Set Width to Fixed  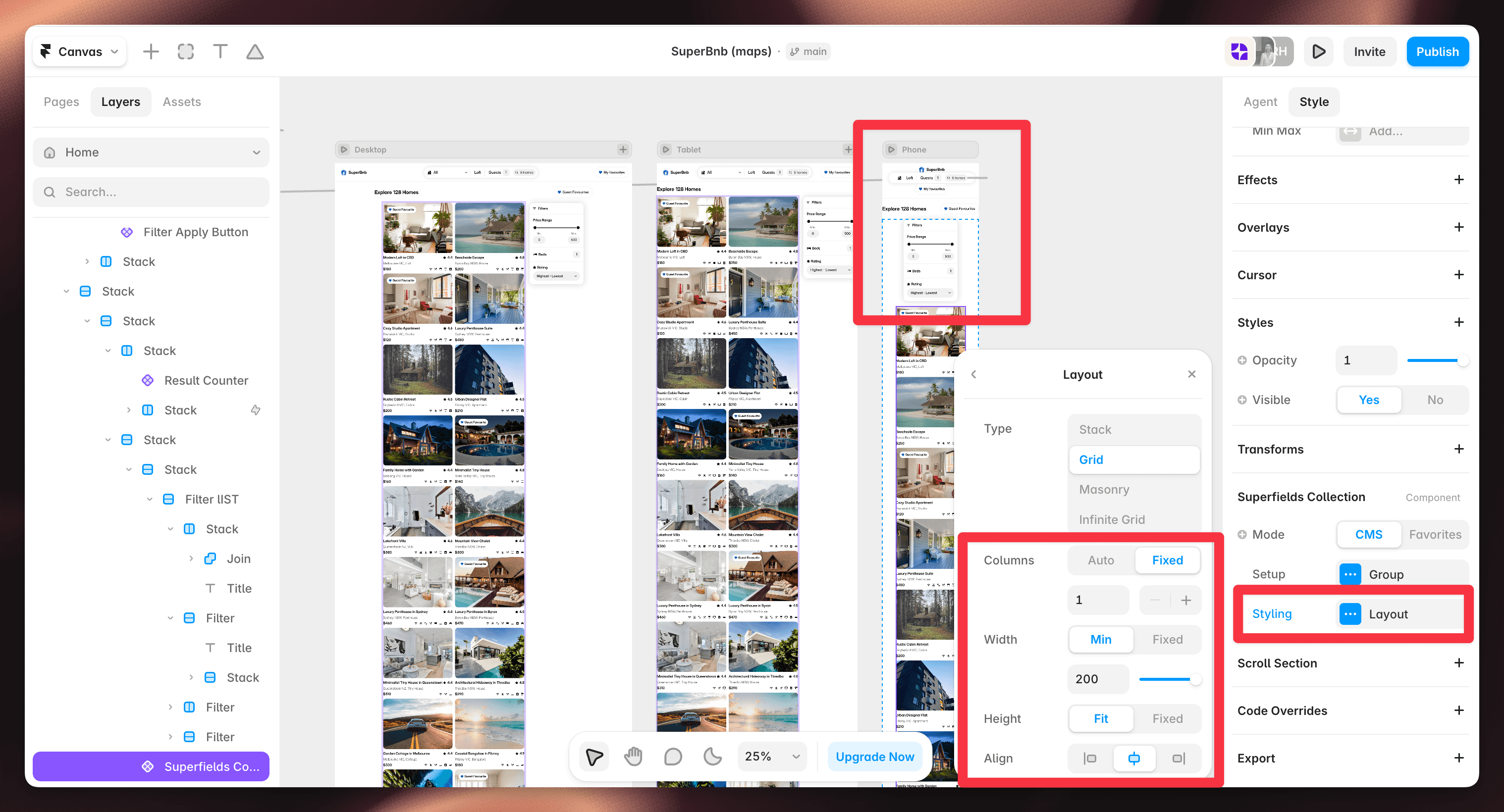(1167, 639)
